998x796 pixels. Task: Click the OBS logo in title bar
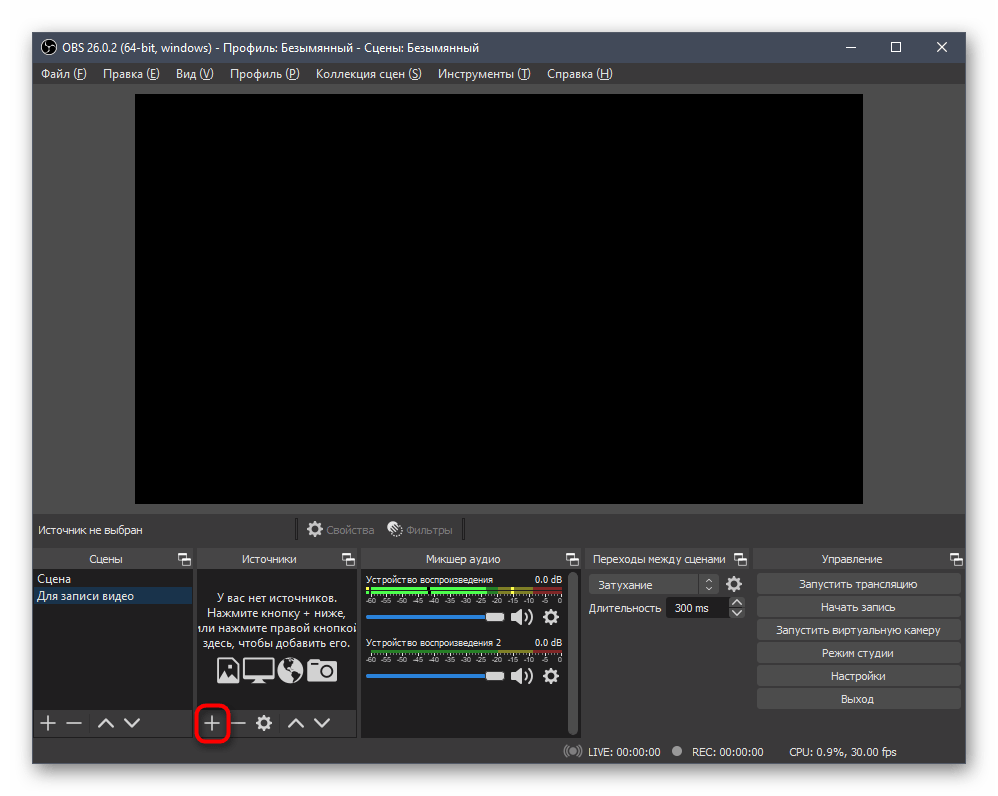49,48
